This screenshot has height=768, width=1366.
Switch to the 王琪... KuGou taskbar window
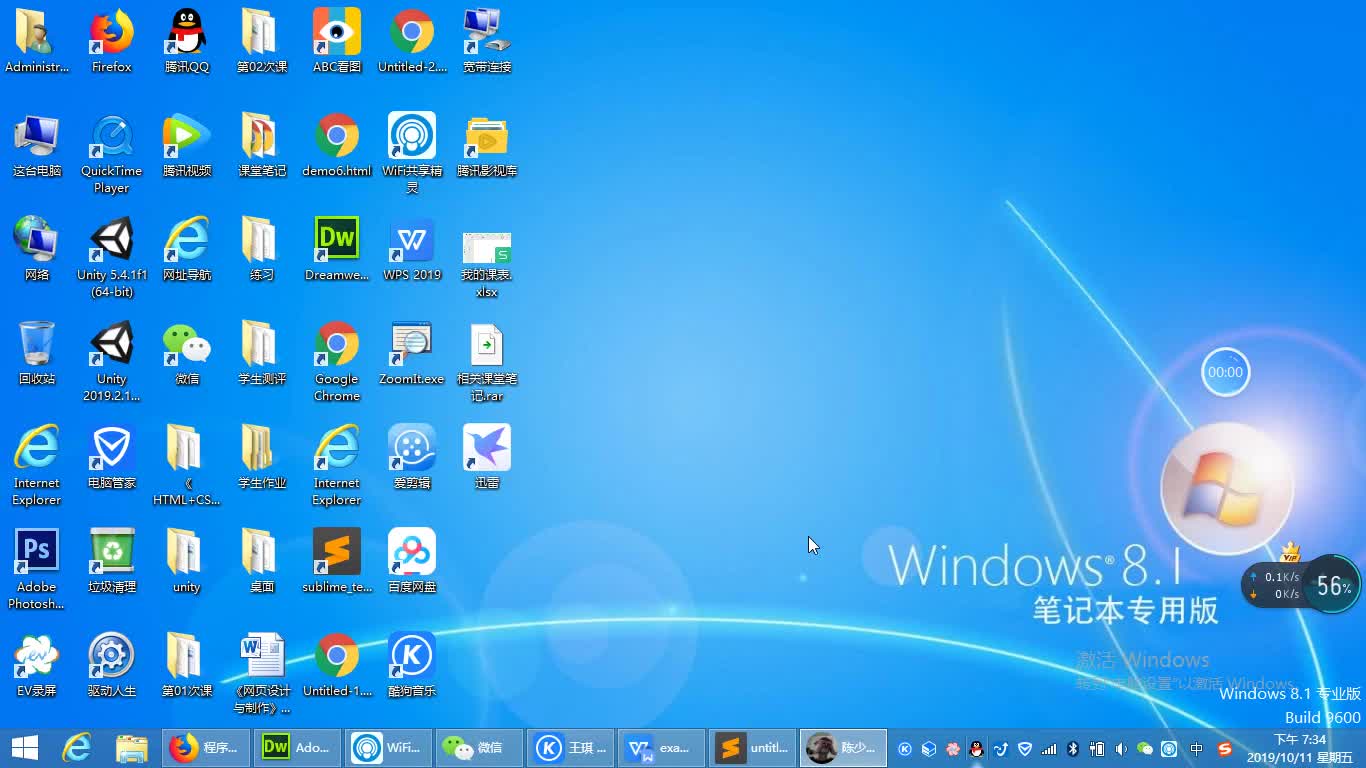(x=570, y=748)
